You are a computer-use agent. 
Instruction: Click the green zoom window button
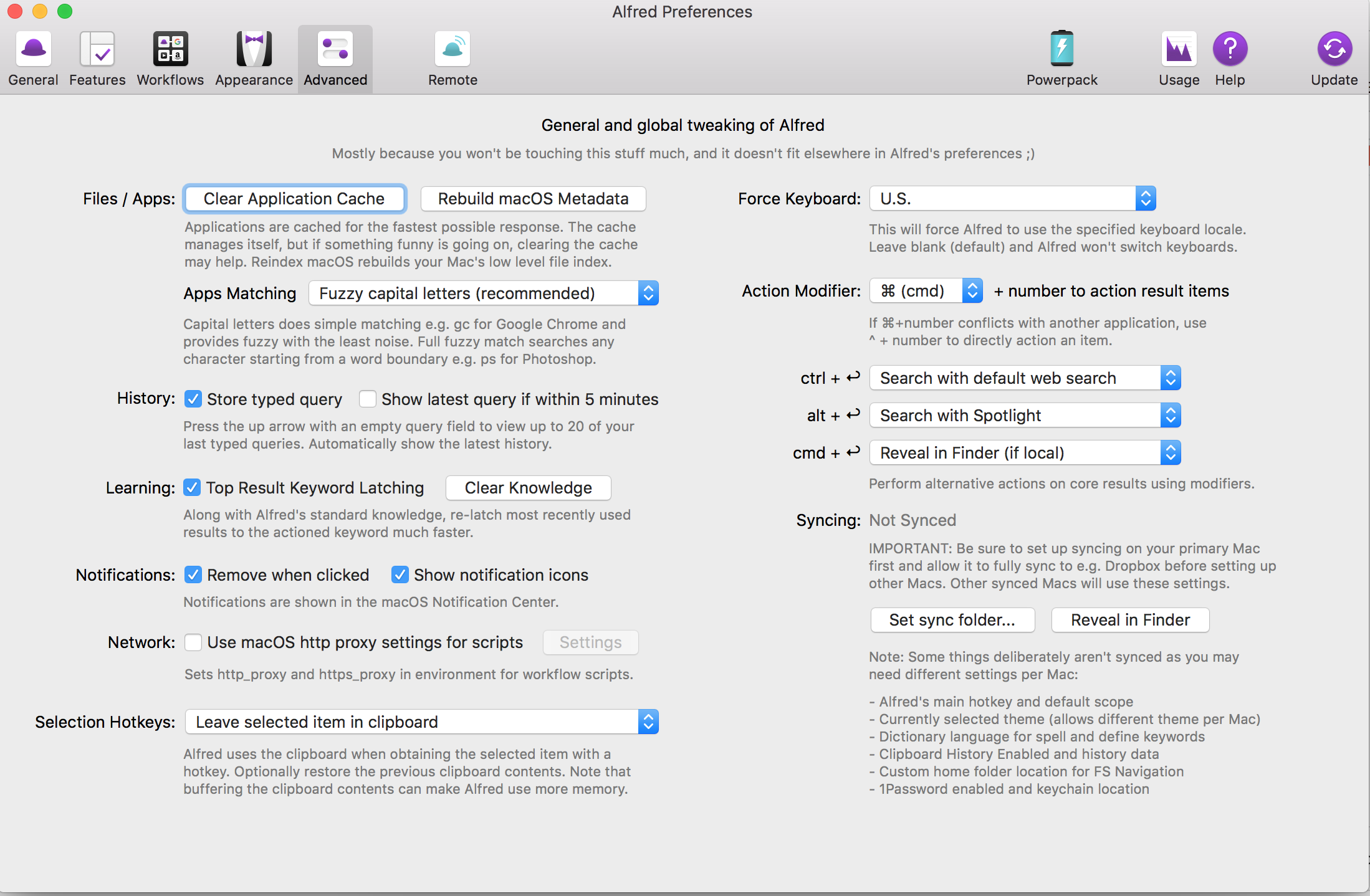coord(65,11)
